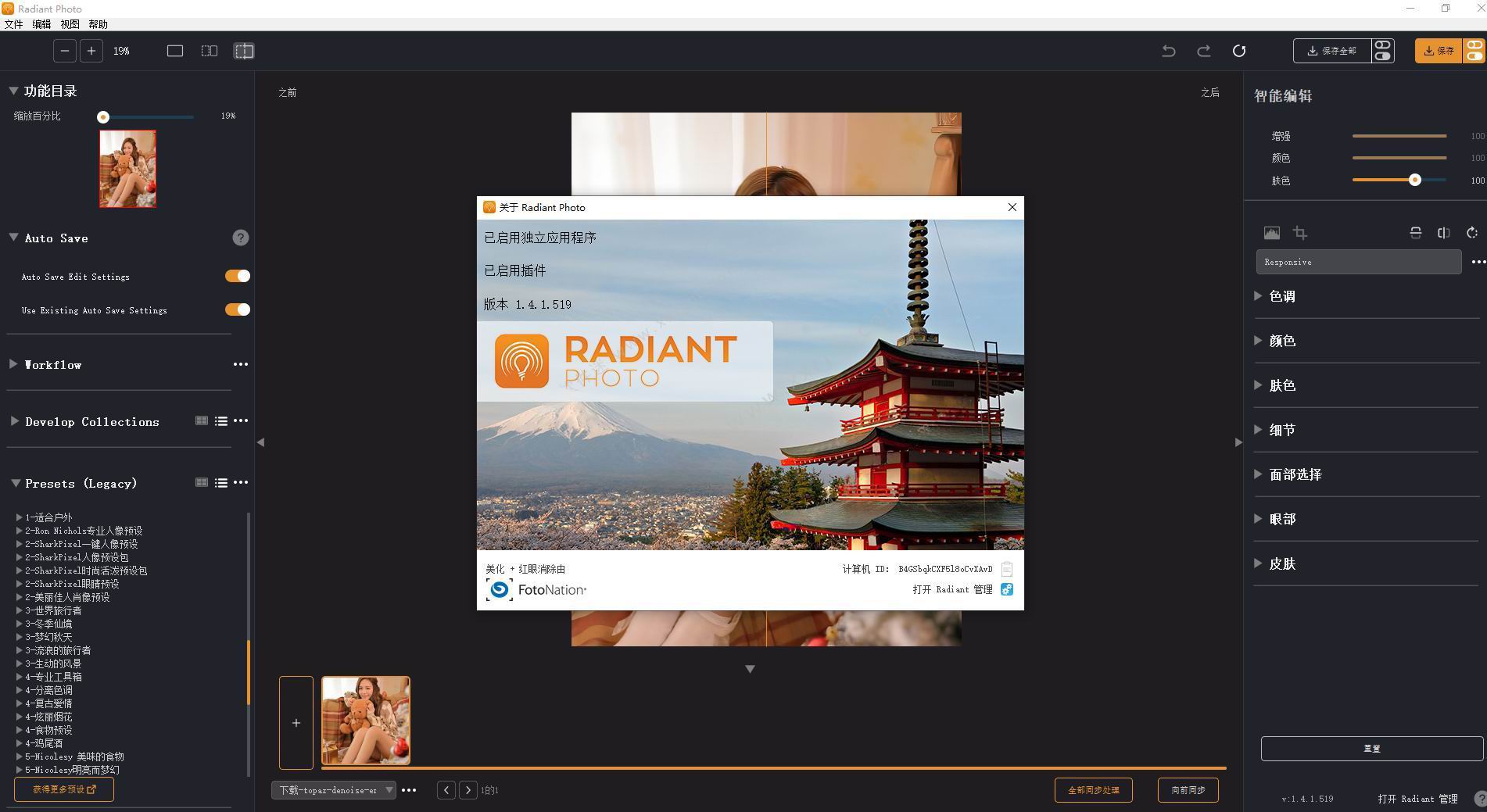Click the 增强 slider track
The width and height of the screenshot is (1487, 812).
1399,136
